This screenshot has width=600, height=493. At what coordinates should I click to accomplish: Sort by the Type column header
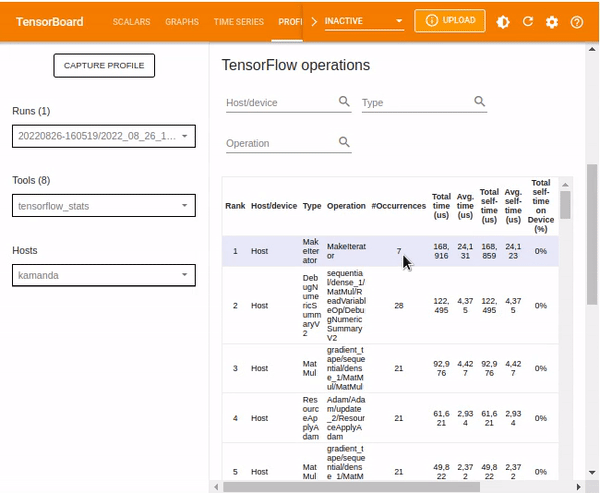(312, 206)
